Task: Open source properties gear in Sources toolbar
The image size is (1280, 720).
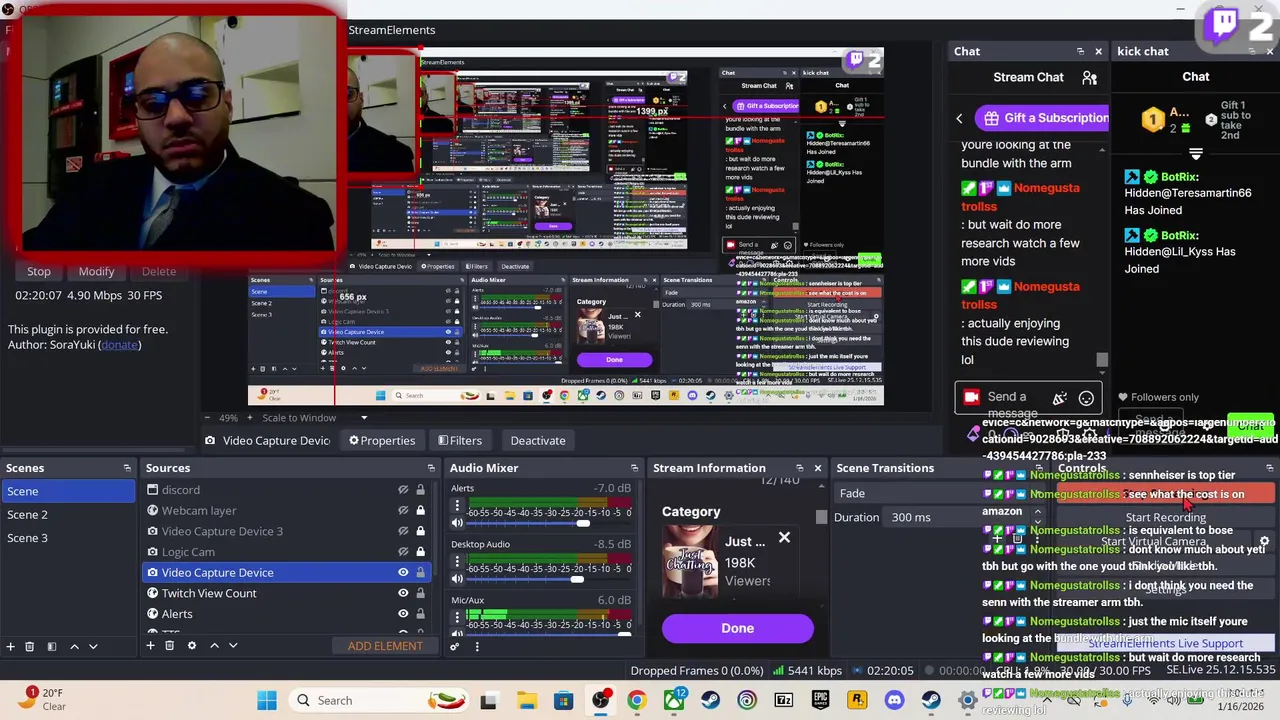Action: pyautogui.click(x=192, y=646)
